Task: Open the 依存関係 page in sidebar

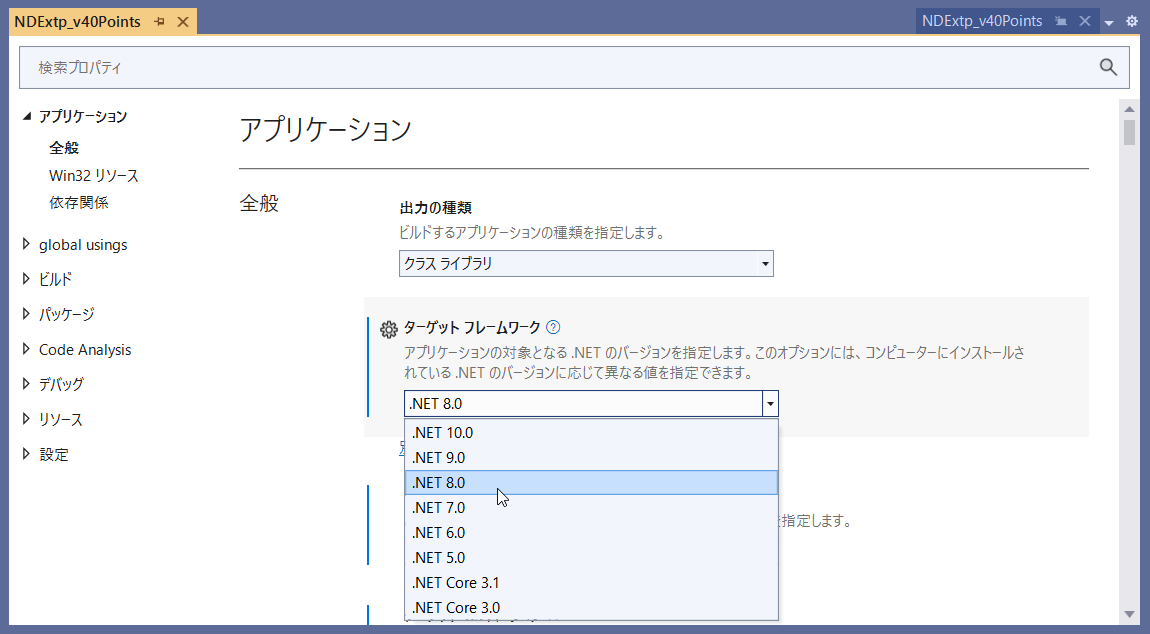Action: click(x=79, y=203)
